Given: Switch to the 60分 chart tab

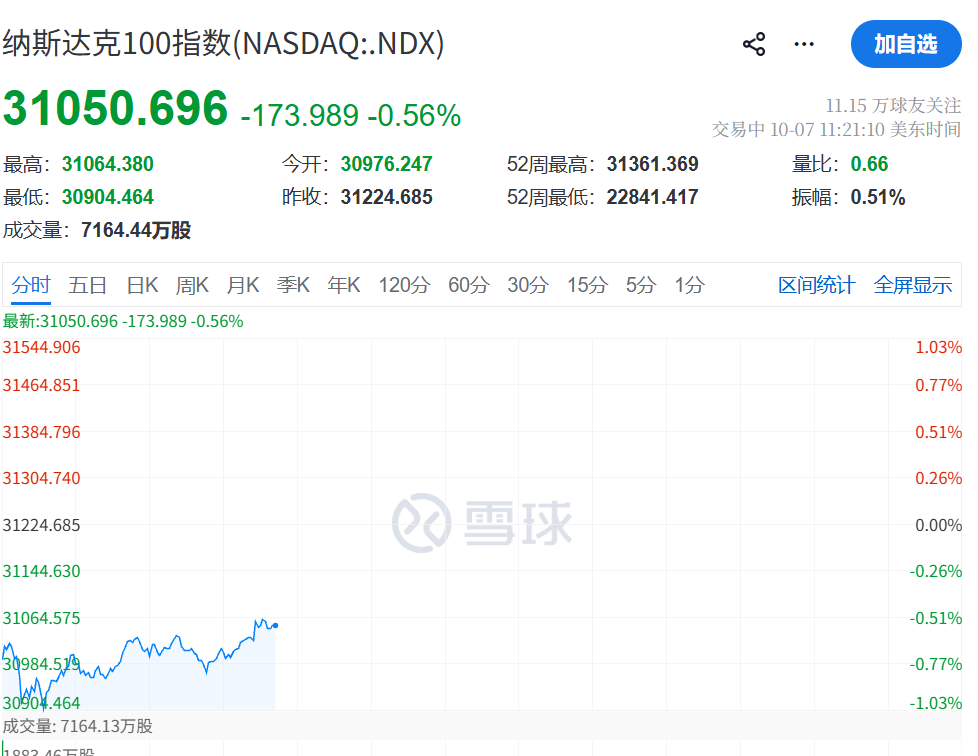Looking at the screenshot, I should 468,285.
